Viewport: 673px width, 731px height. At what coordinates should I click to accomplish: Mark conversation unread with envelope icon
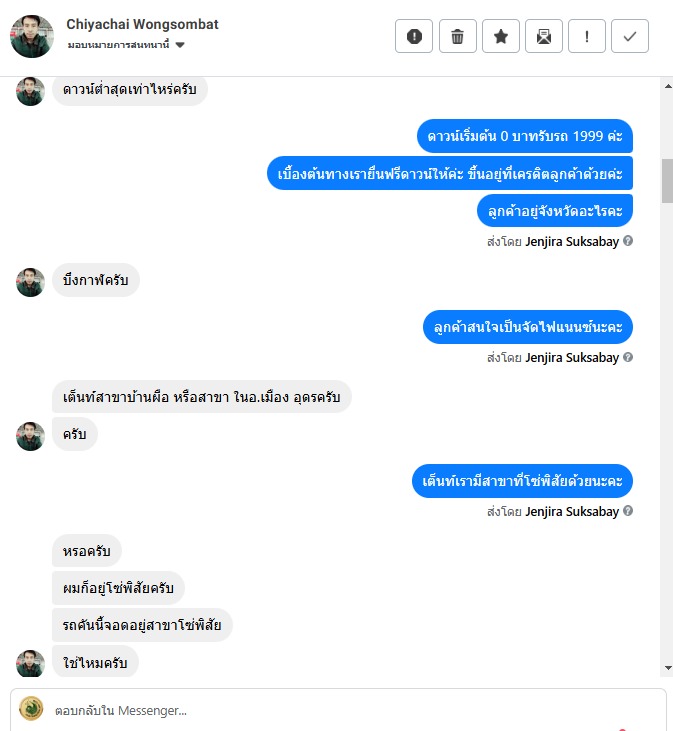pyautogui.click(x=543, y=36)
